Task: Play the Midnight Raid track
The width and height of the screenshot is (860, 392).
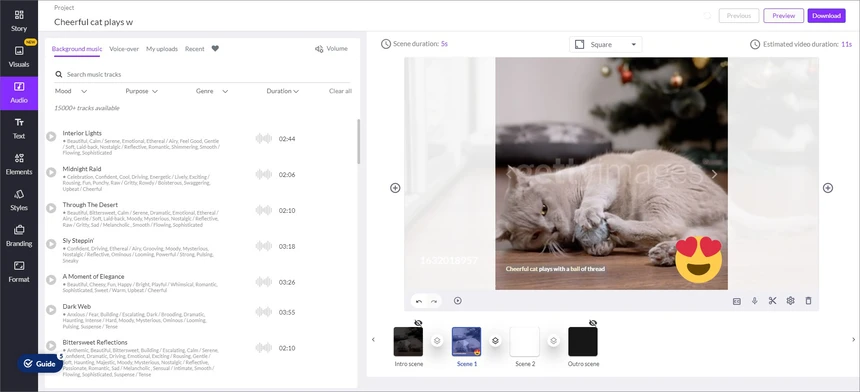Action: tap(51, 172)
